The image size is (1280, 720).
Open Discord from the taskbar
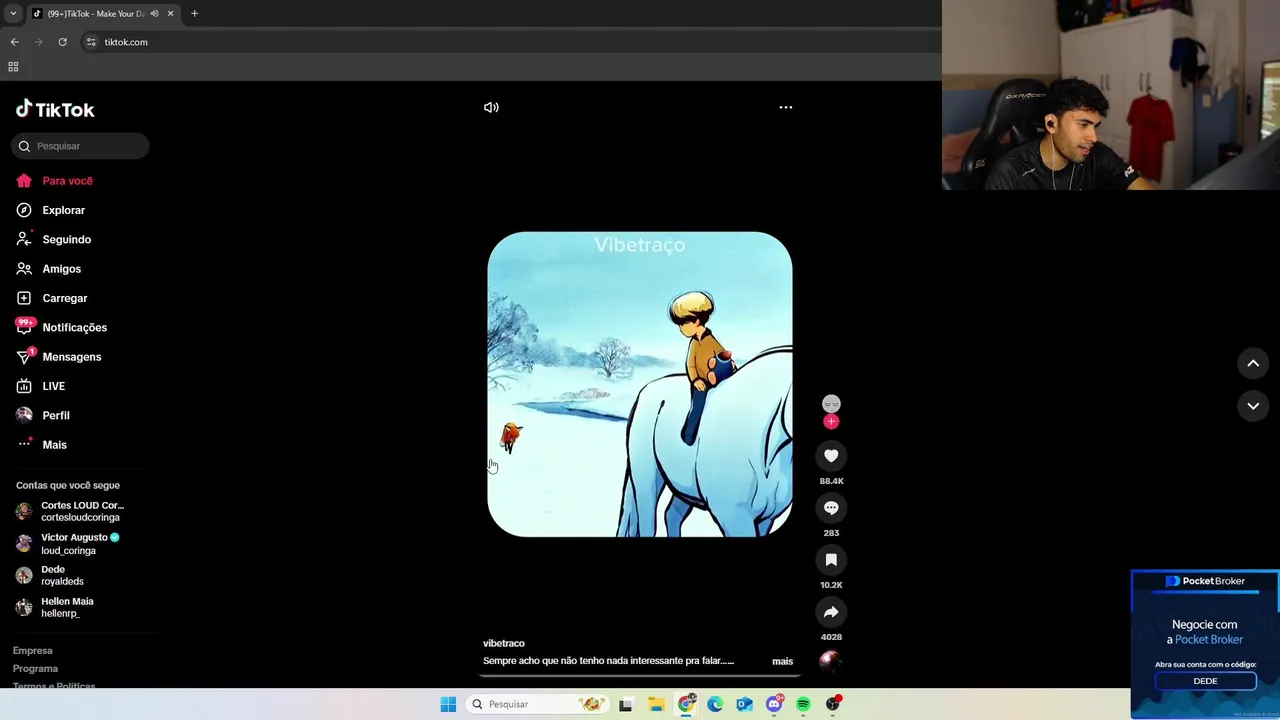[x=774, y=704]
